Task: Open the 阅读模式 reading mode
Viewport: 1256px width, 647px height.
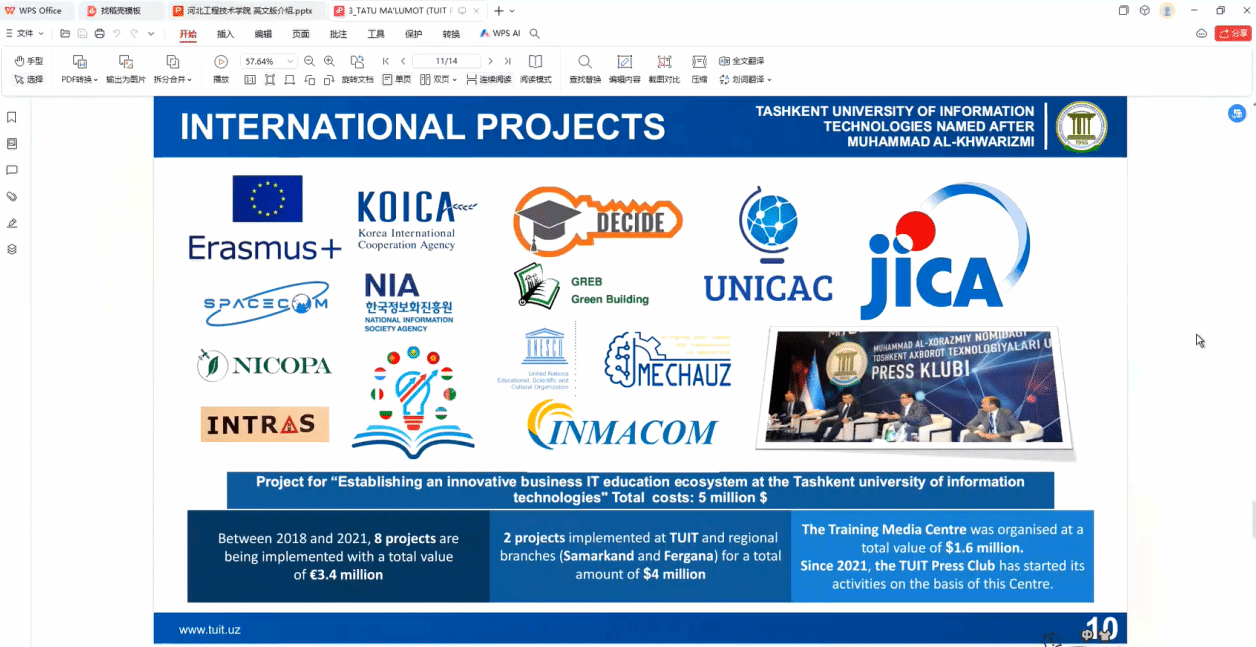Action: (x=536, y=62)
